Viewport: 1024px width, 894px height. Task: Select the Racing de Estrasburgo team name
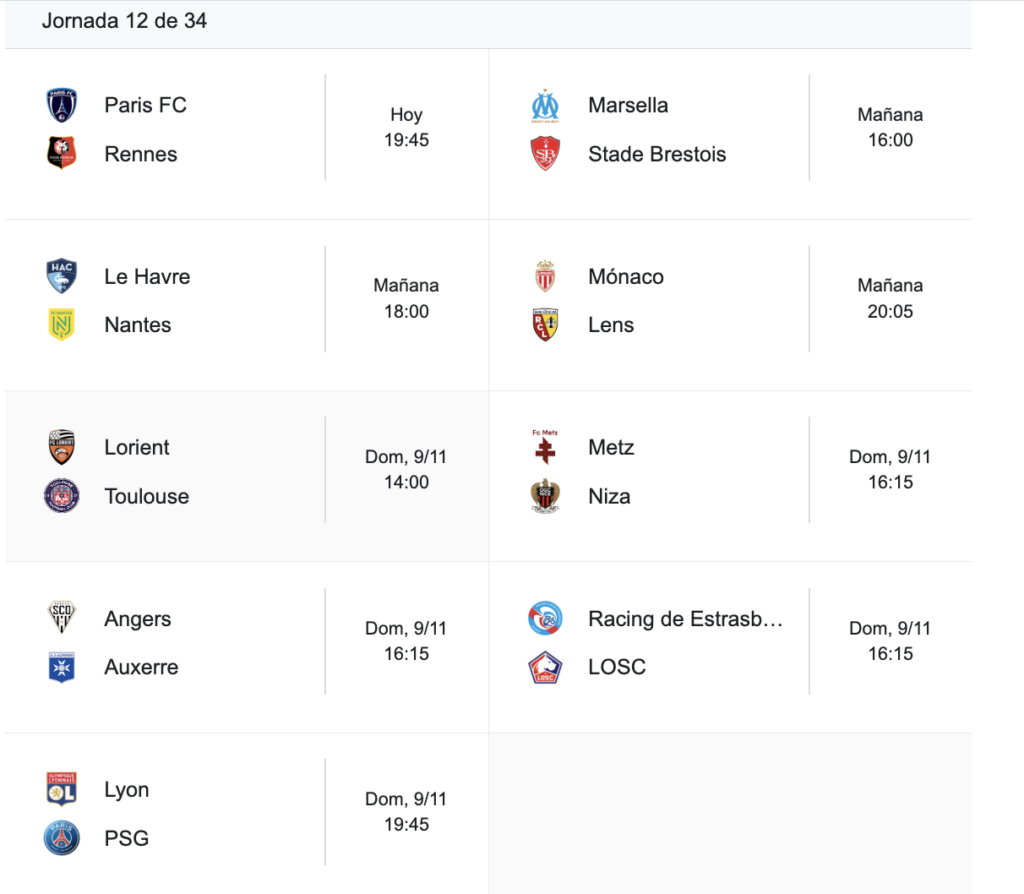[685, 619]
